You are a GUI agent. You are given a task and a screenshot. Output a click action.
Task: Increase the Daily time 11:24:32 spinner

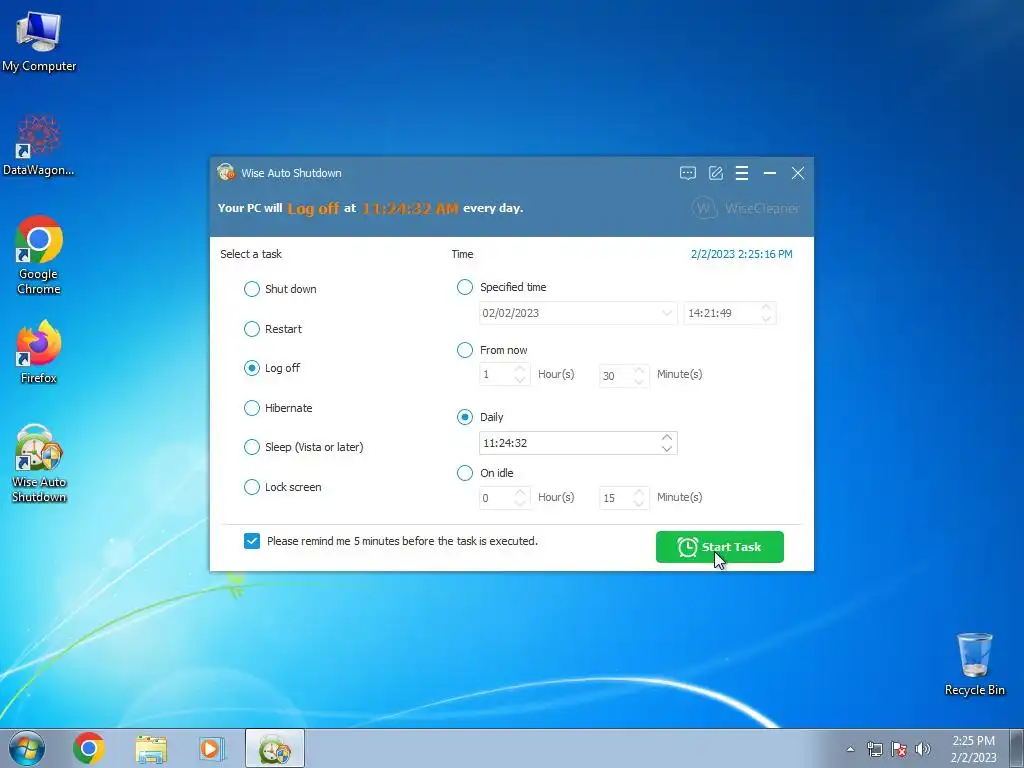click(x=667, y=437)
